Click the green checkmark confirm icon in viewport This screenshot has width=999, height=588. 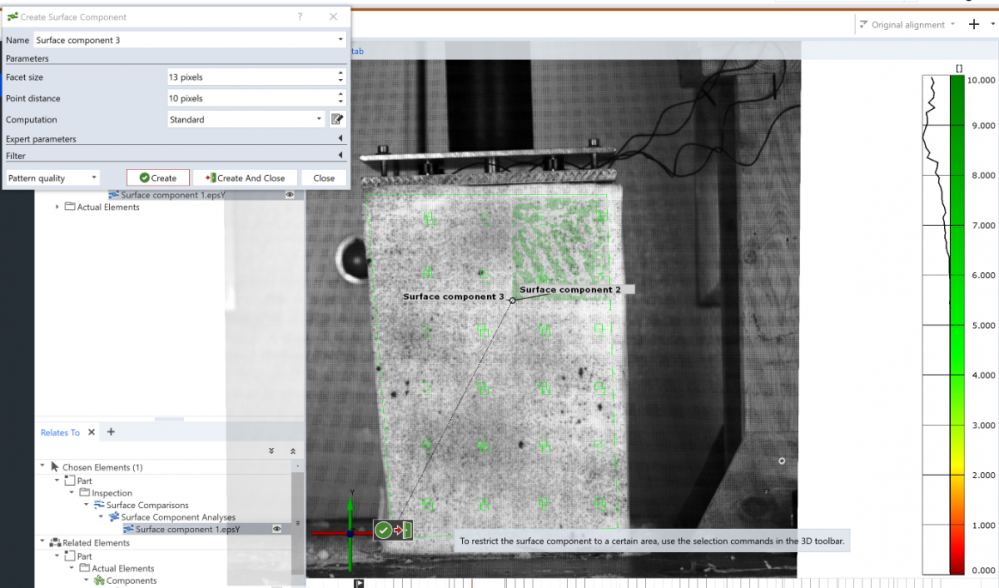click(x=383, y=530)
